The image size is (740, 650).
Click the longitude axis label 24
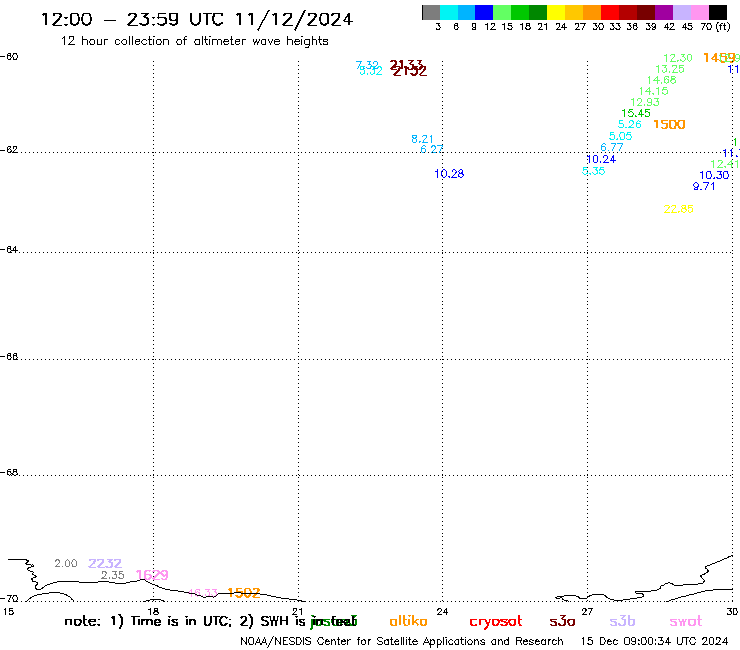442,611
